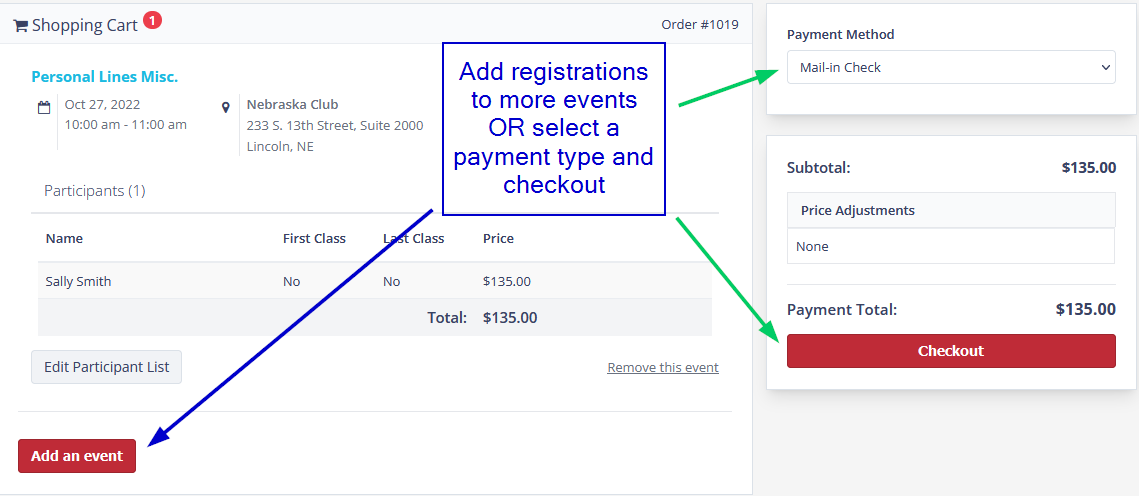Click the dropdown chevron on Mail-in Check
The height and width of the screenshot is (496, 1139).
1105,68
